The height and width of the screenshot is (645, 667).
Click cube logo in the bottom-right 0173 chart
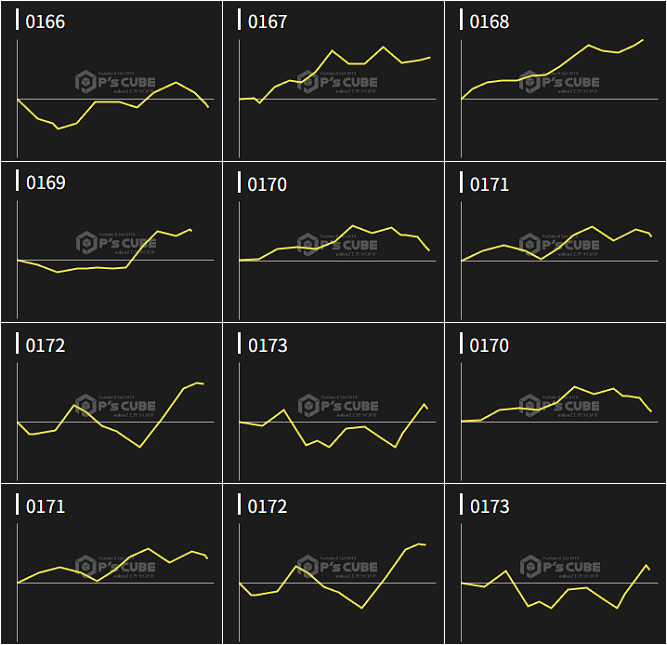click(x=530, y=567)
